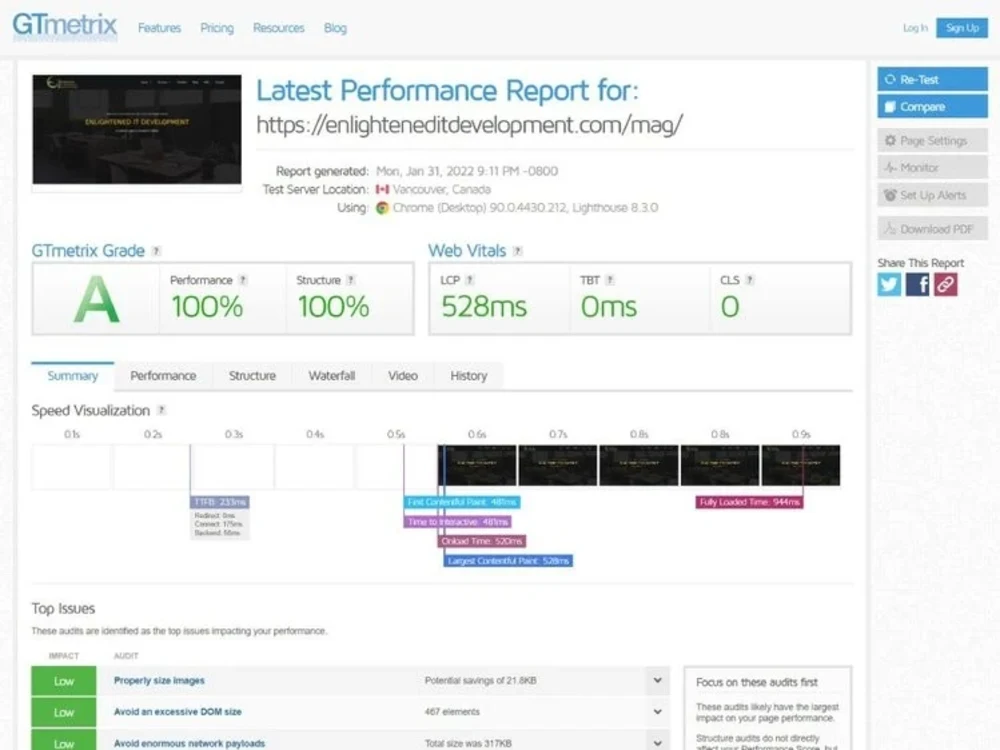Image resolution: width=1000 pixels, height=750 pixels.
Task: Expand Properly size images audit
Action: click(x=658, y=680)
